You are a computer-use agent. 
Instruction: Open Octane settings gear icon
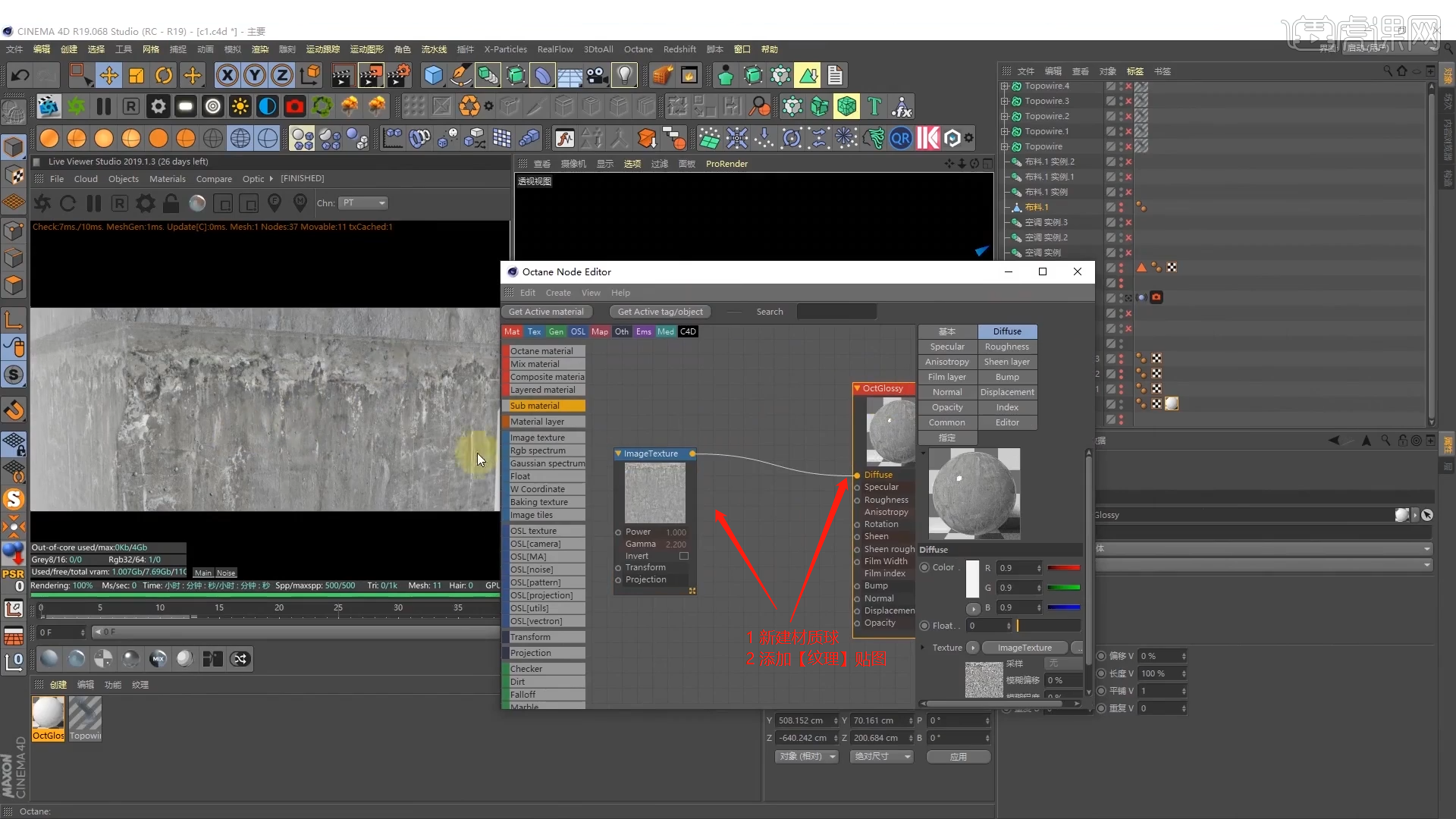(x=158, y=106)
